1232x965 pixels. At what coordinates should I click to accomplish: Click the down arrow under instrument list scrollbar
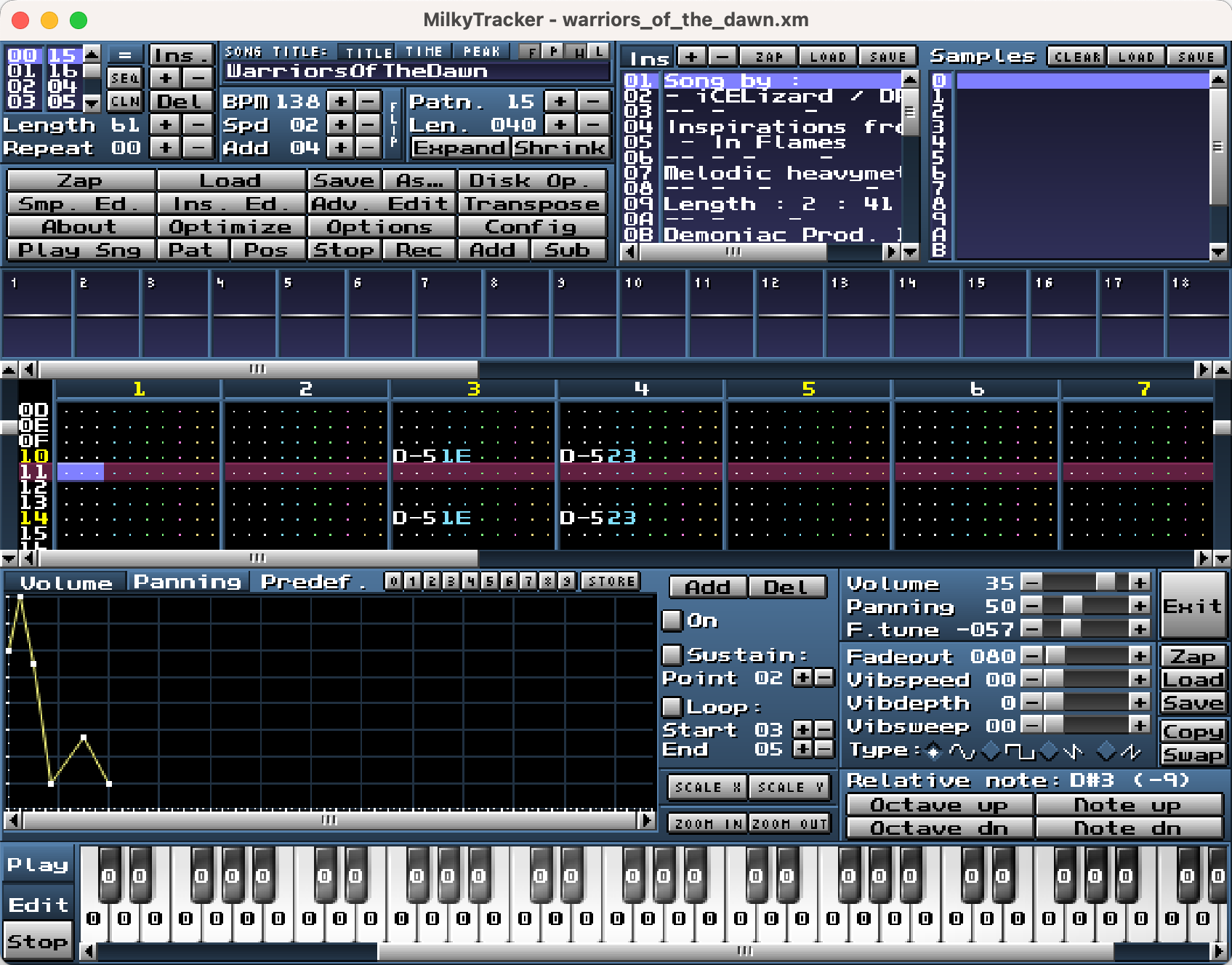(910, 252)
